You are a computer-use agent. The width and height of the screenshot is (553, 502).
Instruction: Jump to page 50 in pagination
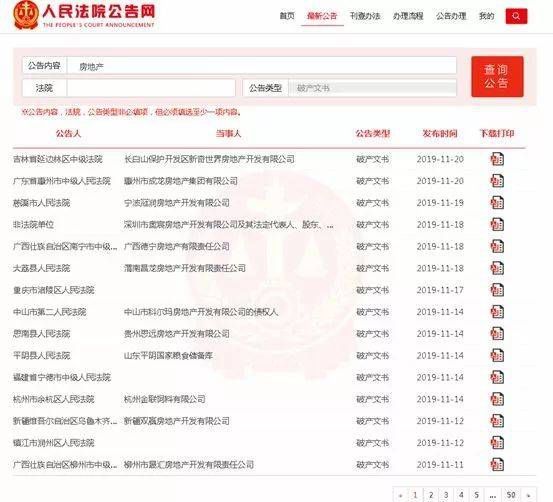511,495
